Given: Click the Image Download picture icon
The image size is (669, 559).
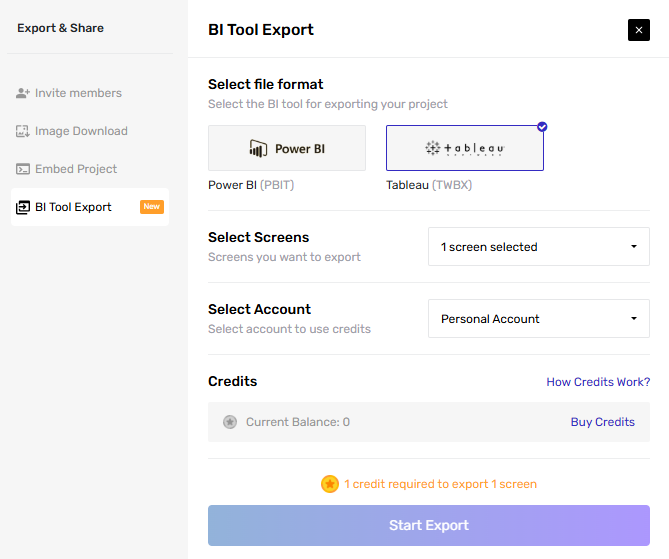Looking at the screenshot, I should (x=23, y=131).
